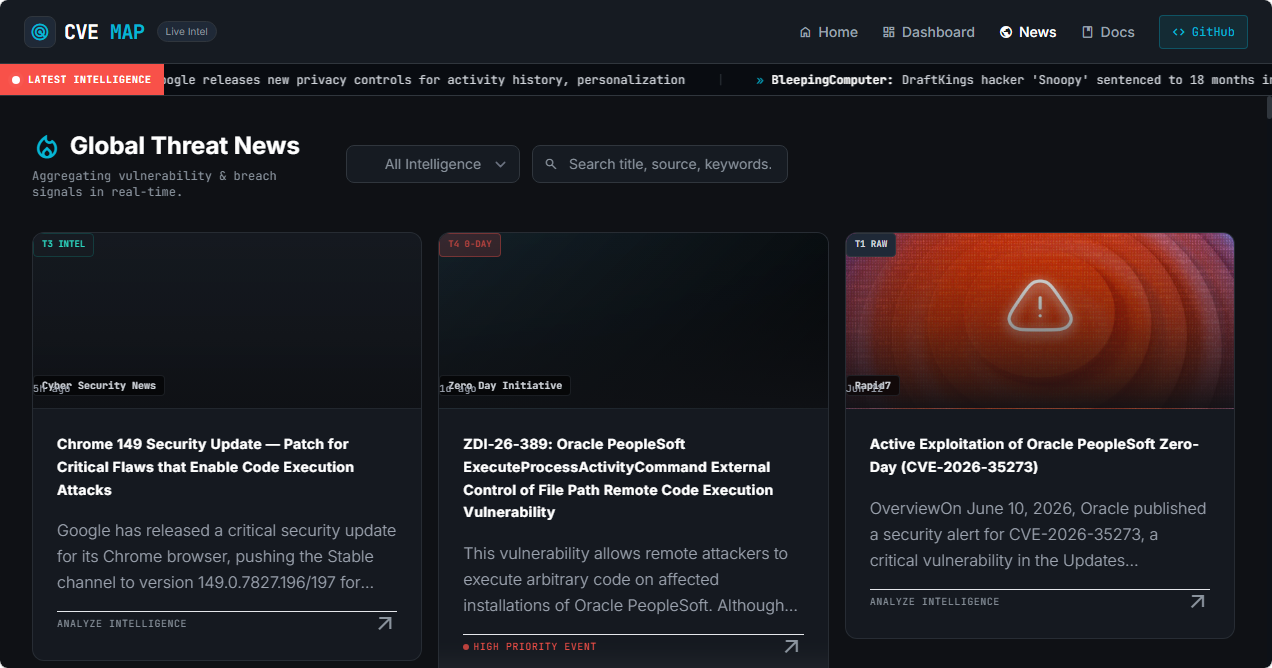Click the Dashboard grid icon
1272x668 pixels.
(x=889, y=32)
